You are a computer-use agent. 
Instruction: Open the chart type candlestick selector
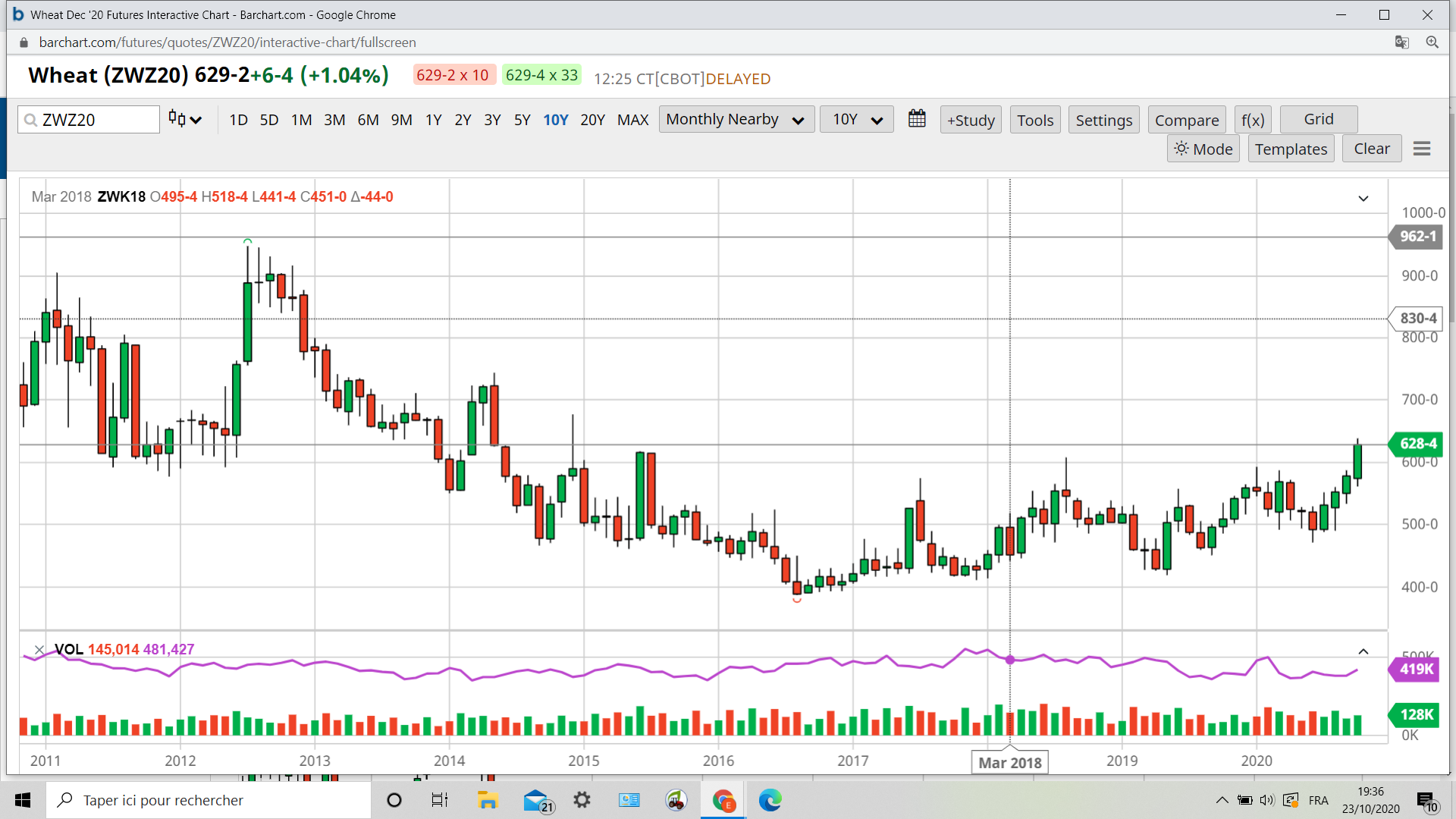coord(184,119)
